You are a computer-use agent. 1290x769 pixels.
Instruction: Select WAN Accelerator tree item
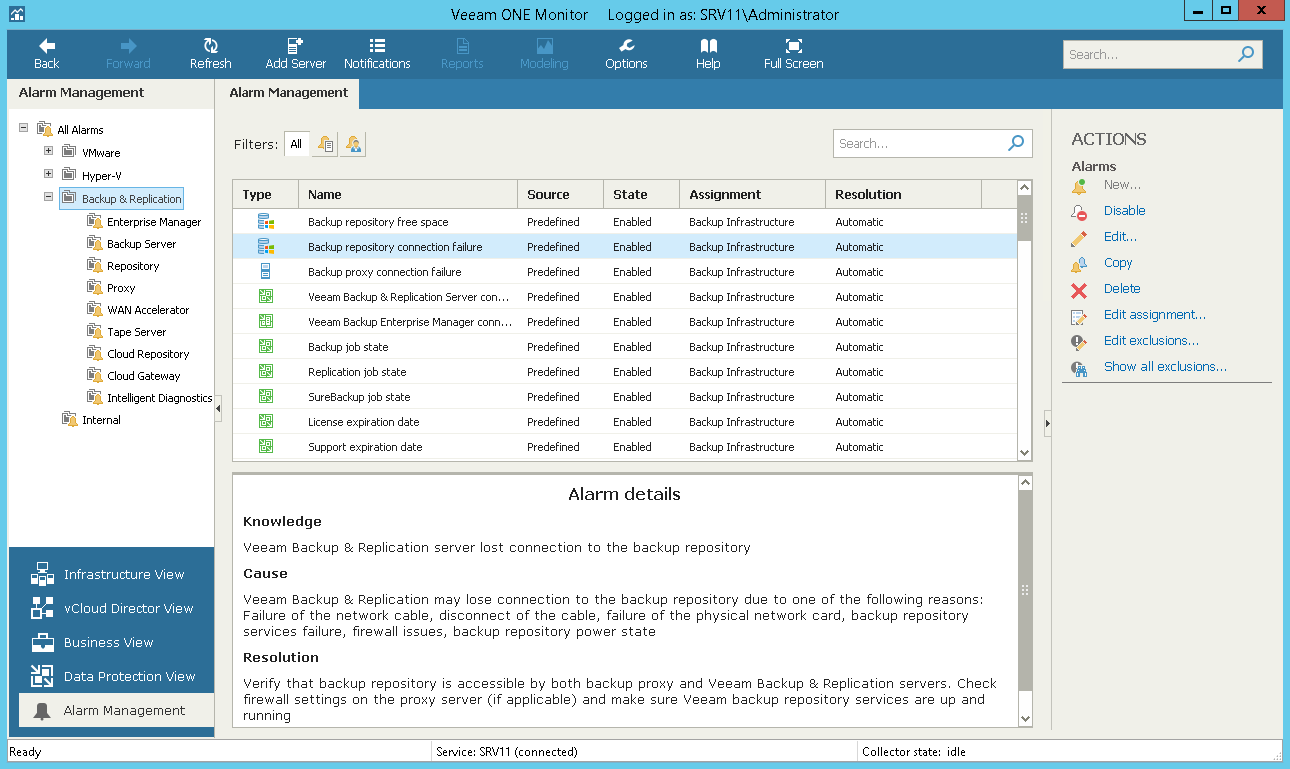148,310
